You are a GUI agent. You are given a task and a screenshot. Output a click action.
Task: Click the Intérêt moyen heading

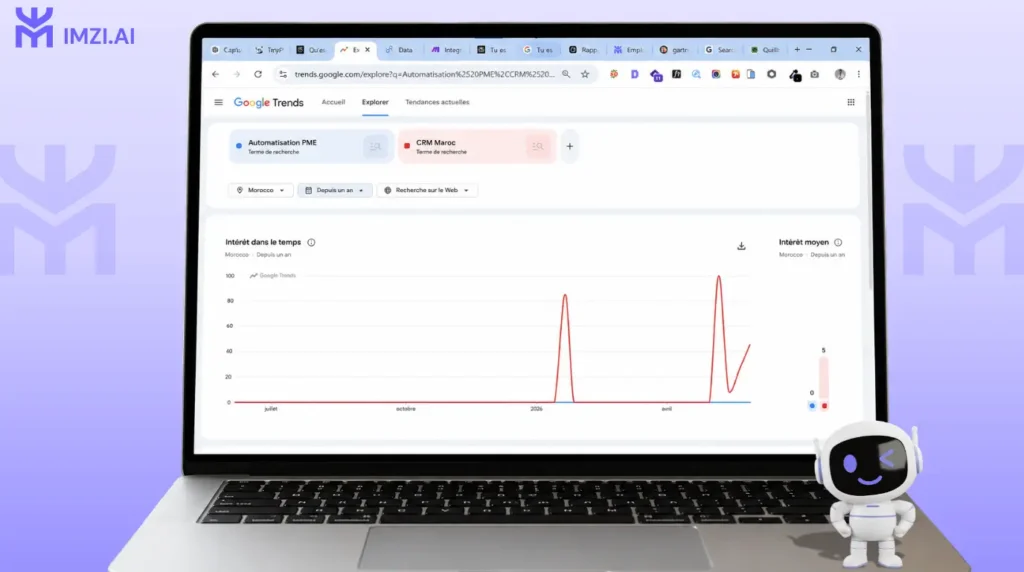click(803, 242)
